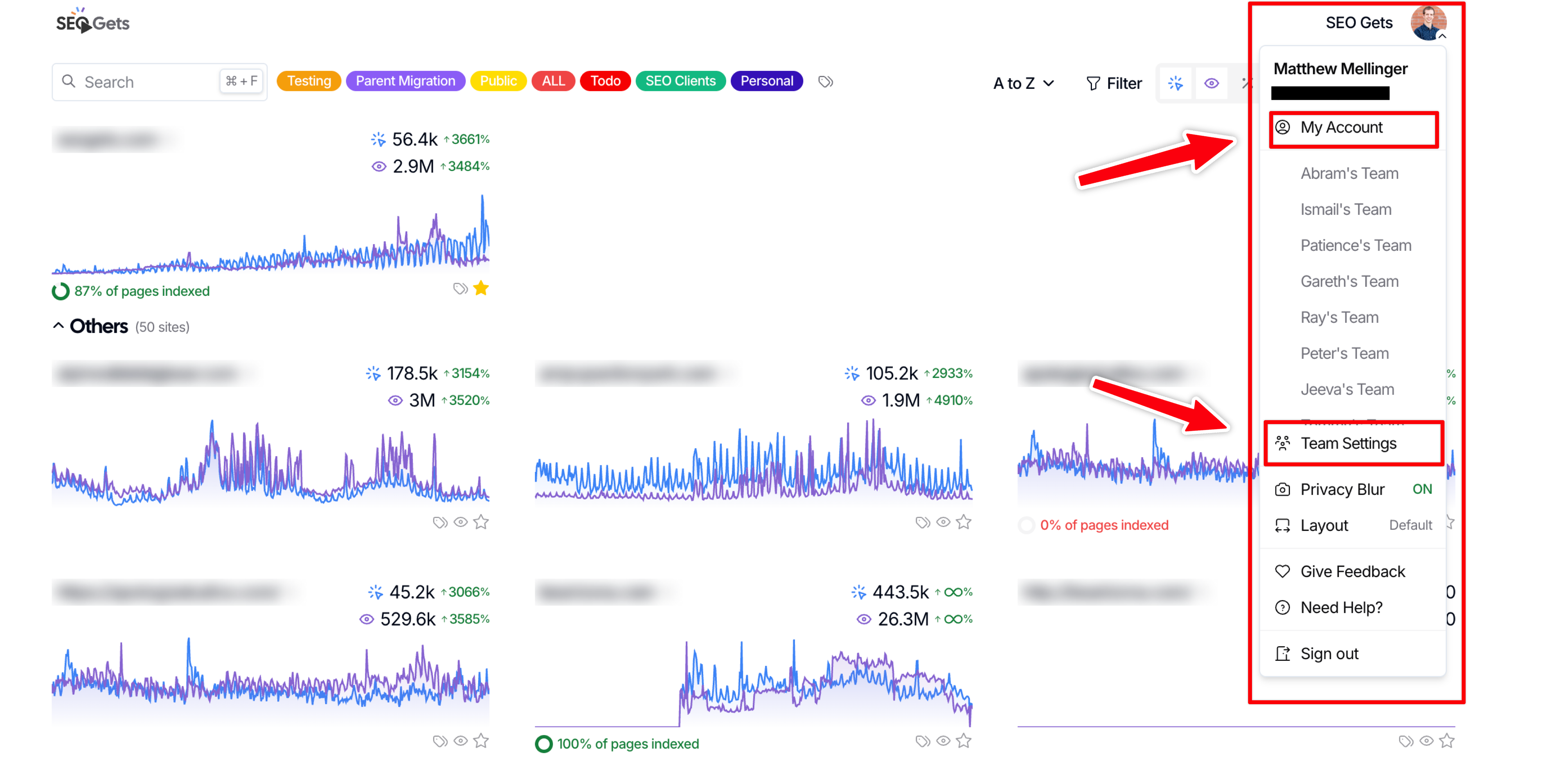This screenshot has height=784, width=1565.
Task: Collapse the Others sites section
Action: click(x=58, y=326)
